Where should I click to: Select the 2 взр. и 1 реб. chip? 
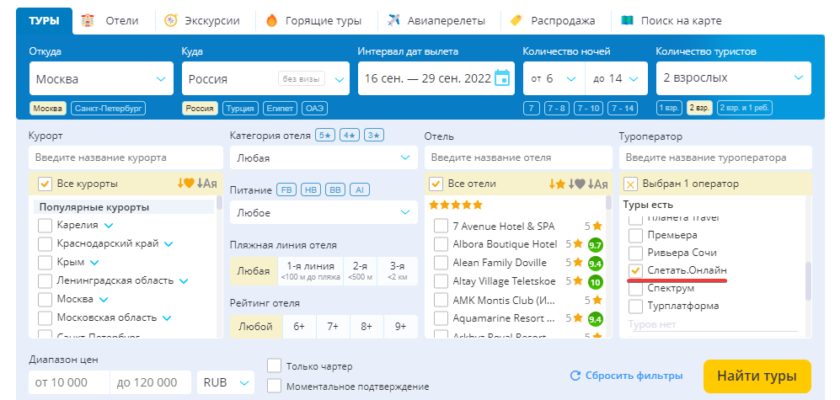point(745,108)
